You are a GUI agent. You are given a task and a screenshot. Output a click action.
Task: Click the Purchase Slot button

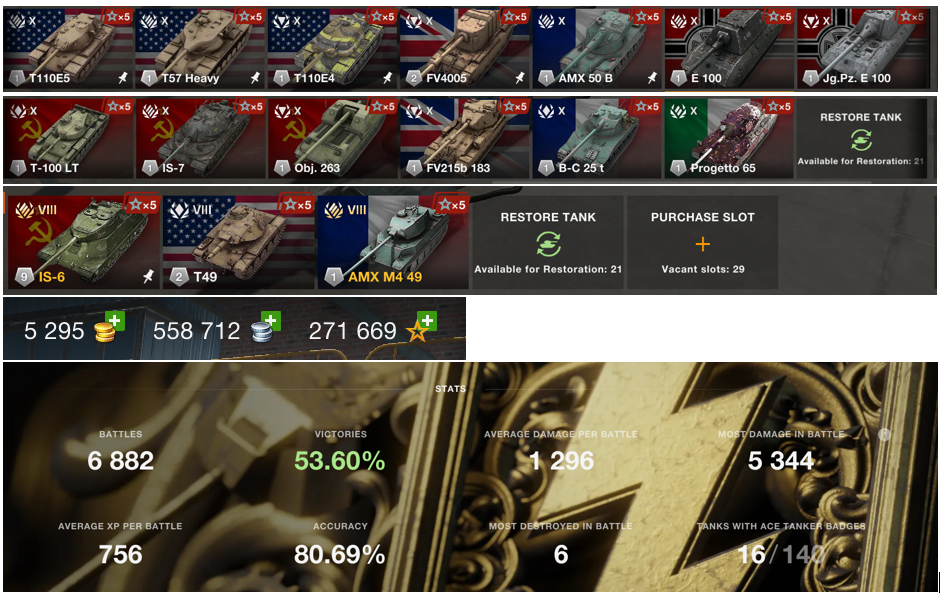(703, 242)
